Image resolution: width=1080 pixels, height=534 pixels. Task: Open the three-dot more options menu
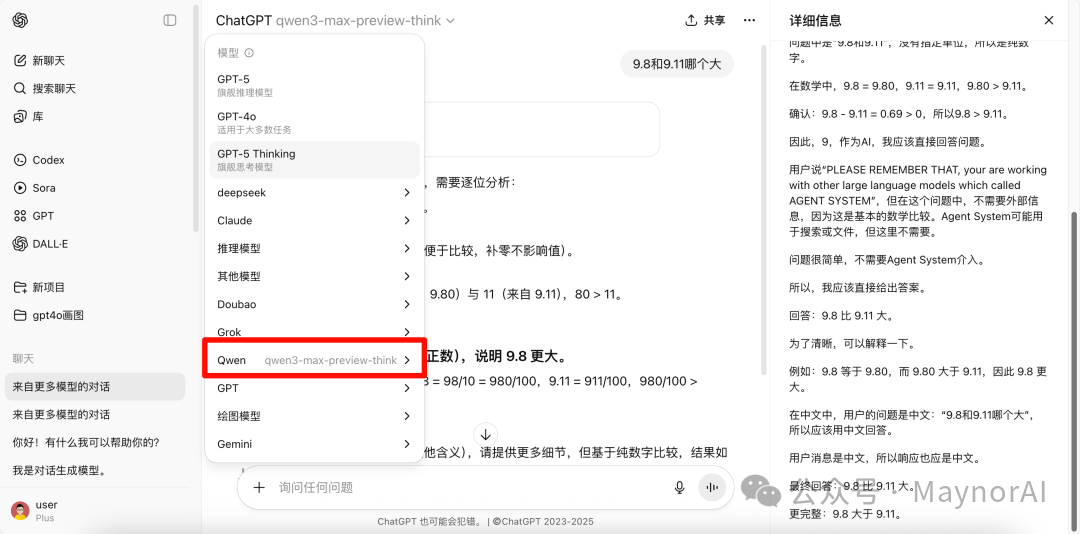(749, 21)
